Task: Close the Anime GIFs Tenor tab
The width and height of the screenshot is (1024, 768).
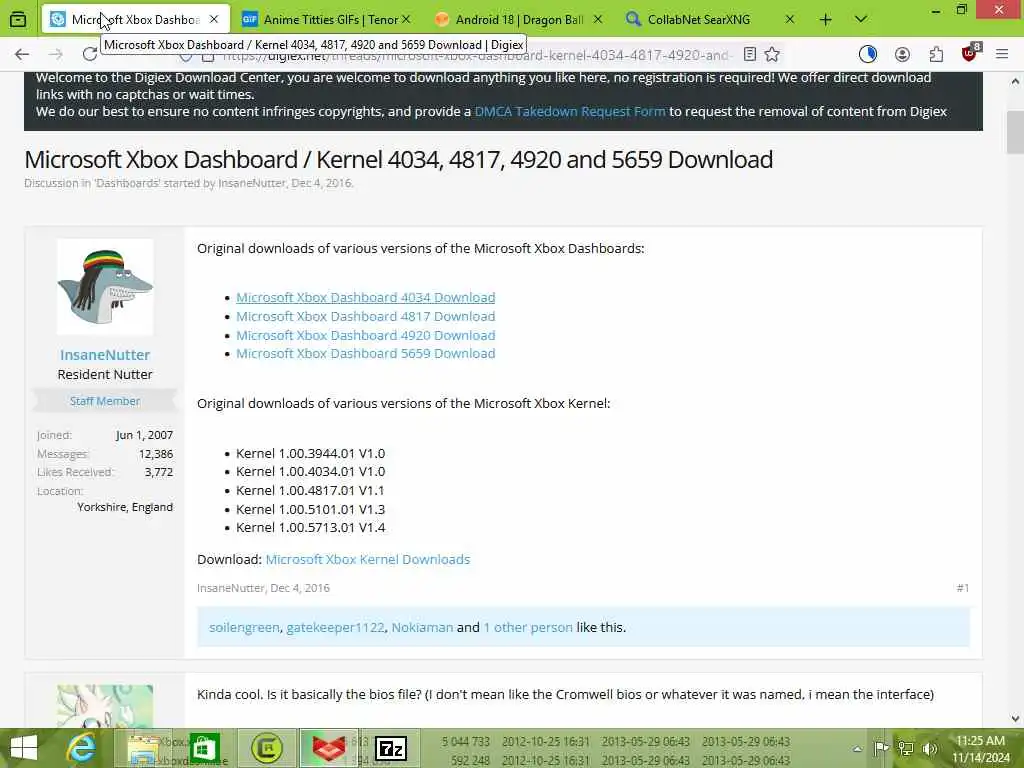Action: click(406, 20)
